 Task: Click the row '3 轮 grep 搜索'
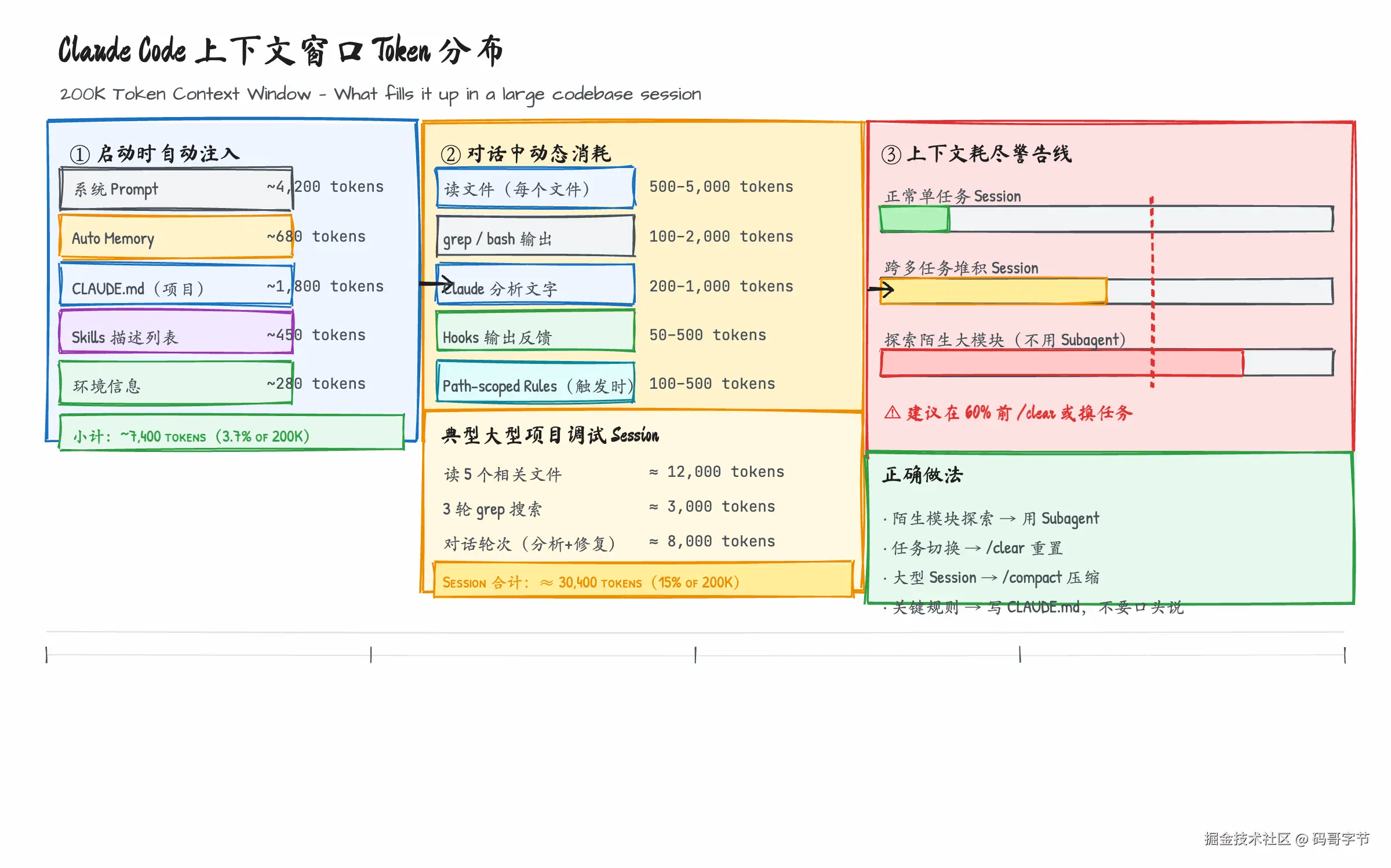pos(492,509)
